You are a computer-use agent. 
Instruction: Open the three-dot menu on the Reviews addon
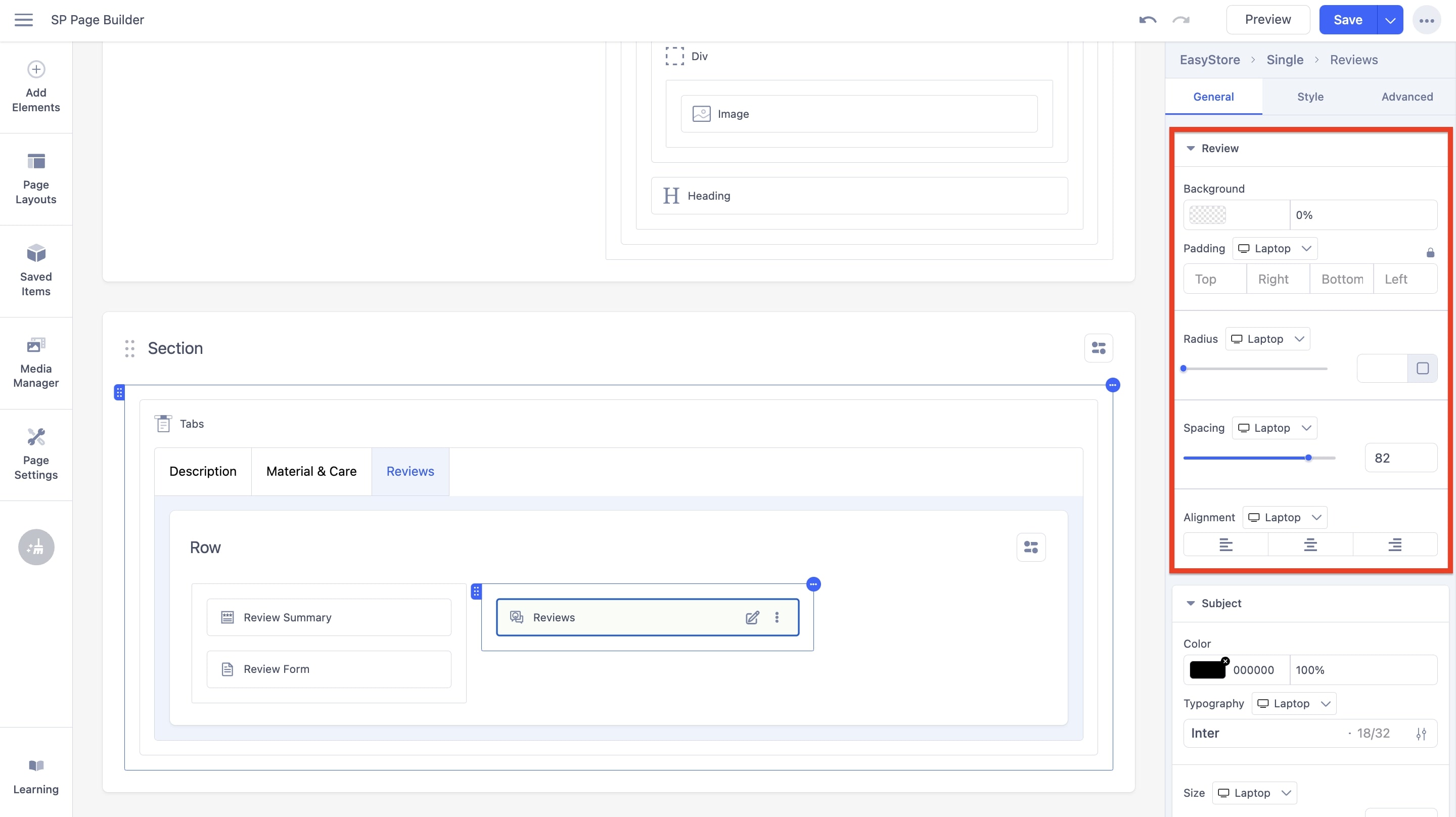click(x=777, y=617)
